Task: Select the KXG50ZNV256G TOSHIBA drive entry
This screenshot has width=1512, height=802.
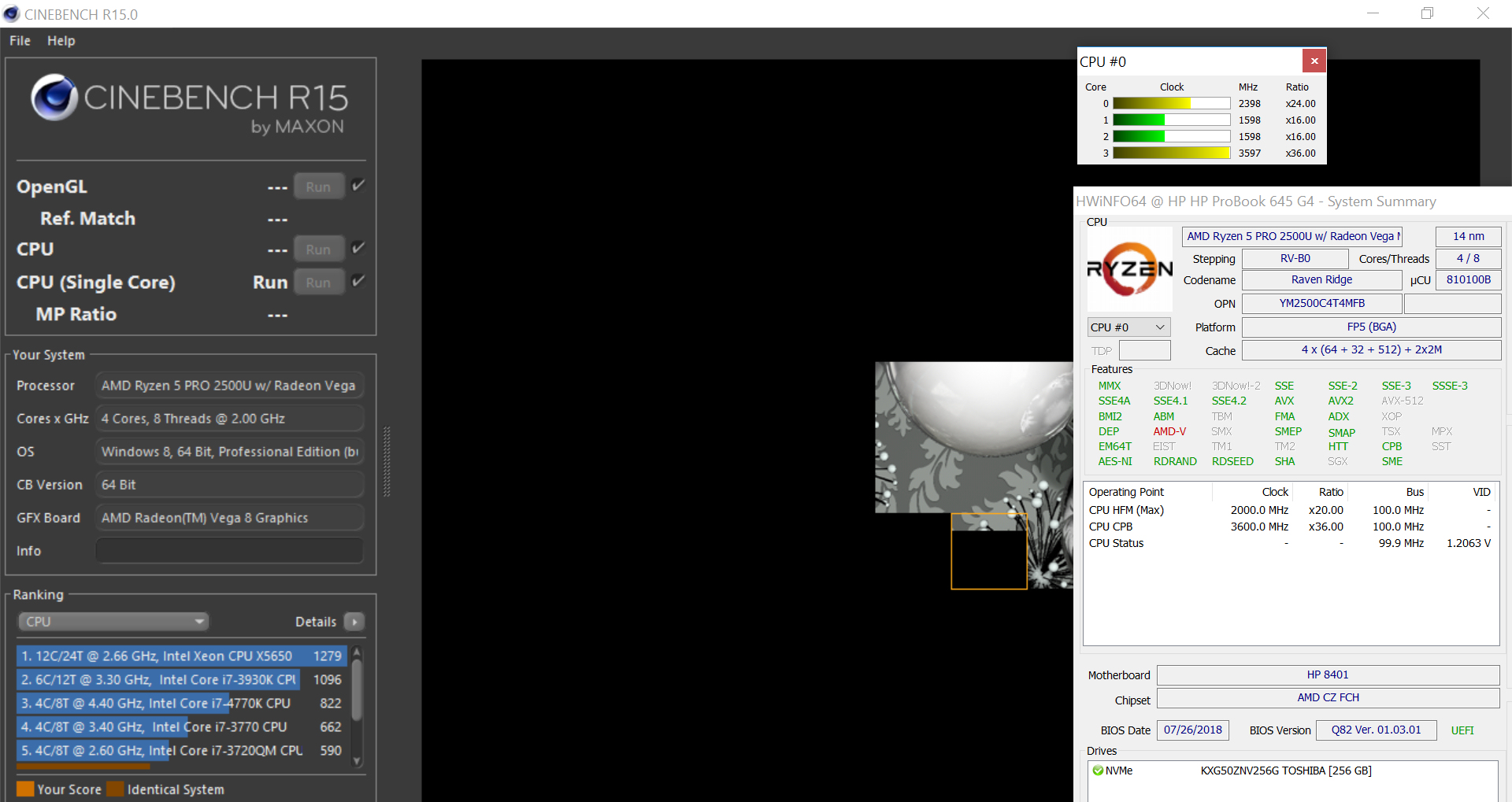Action: (x=1286, y=771)
